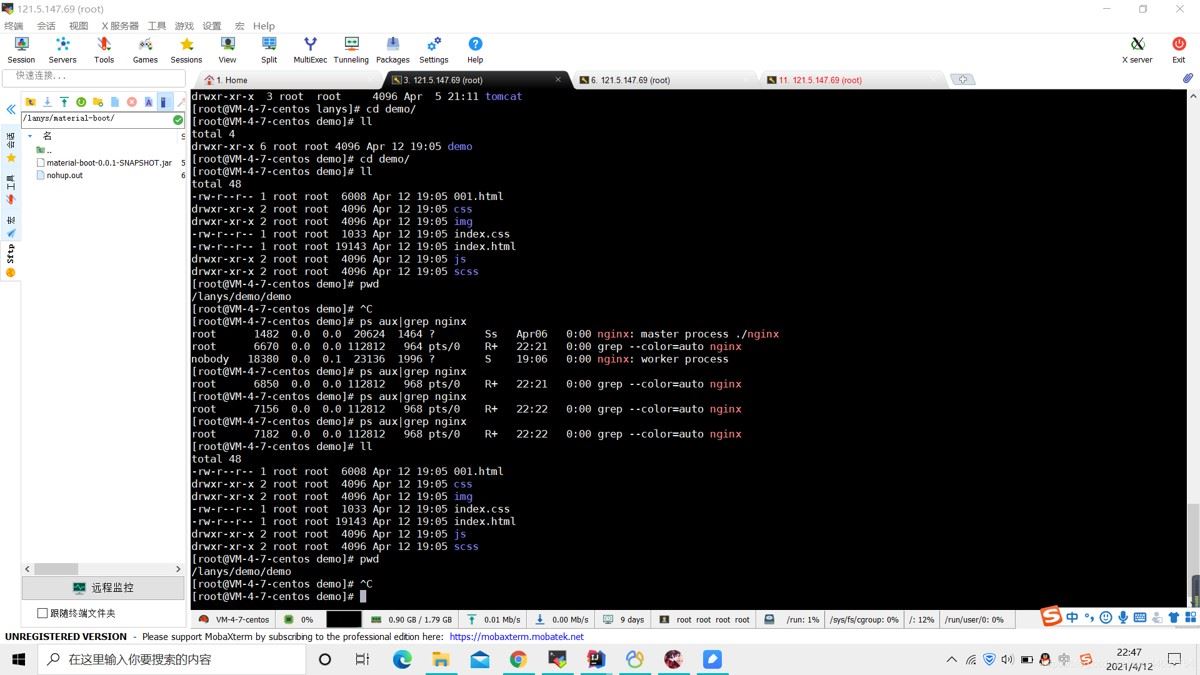Open the Windows Start menu

tap(18, 659)
